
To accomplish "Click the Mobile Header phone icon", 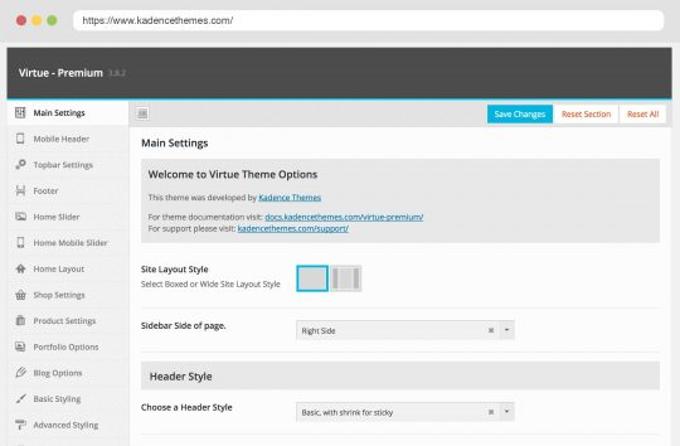I will (20, 139).
